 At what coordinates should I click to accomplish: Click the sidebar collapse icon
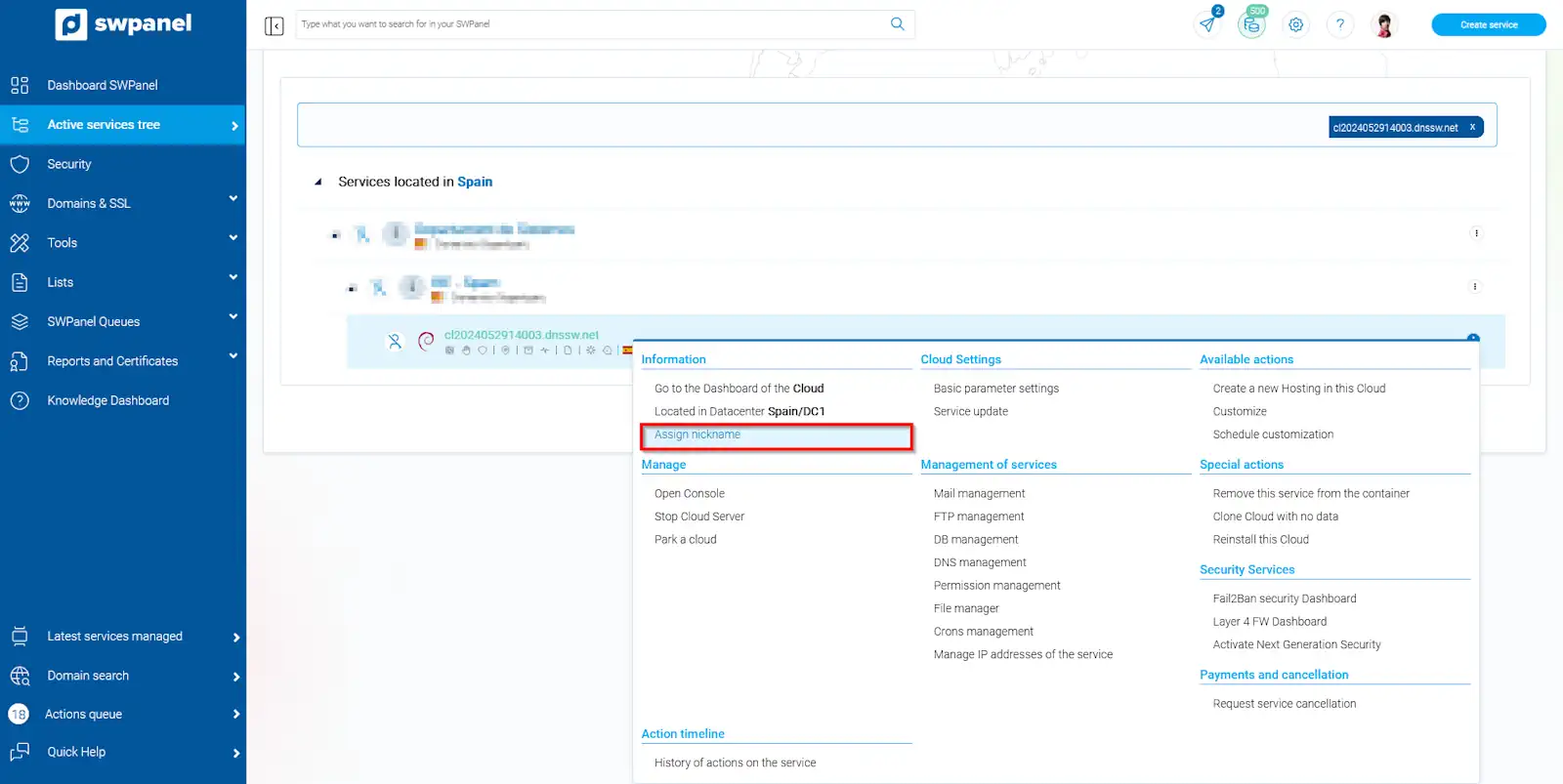pyautogui.click(x=274, y=25)
